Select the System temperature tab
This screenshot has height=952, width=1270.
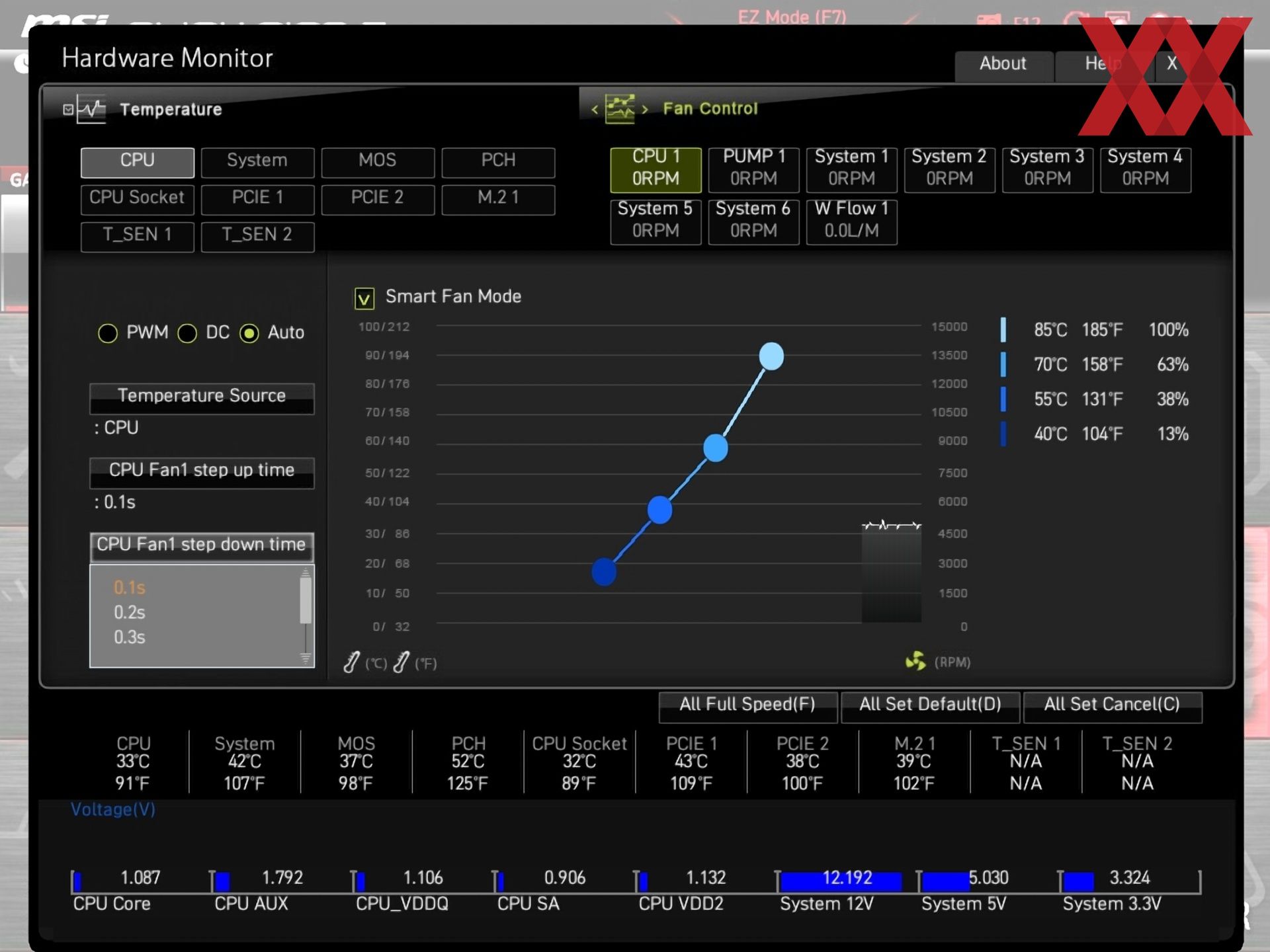(257, 162)
